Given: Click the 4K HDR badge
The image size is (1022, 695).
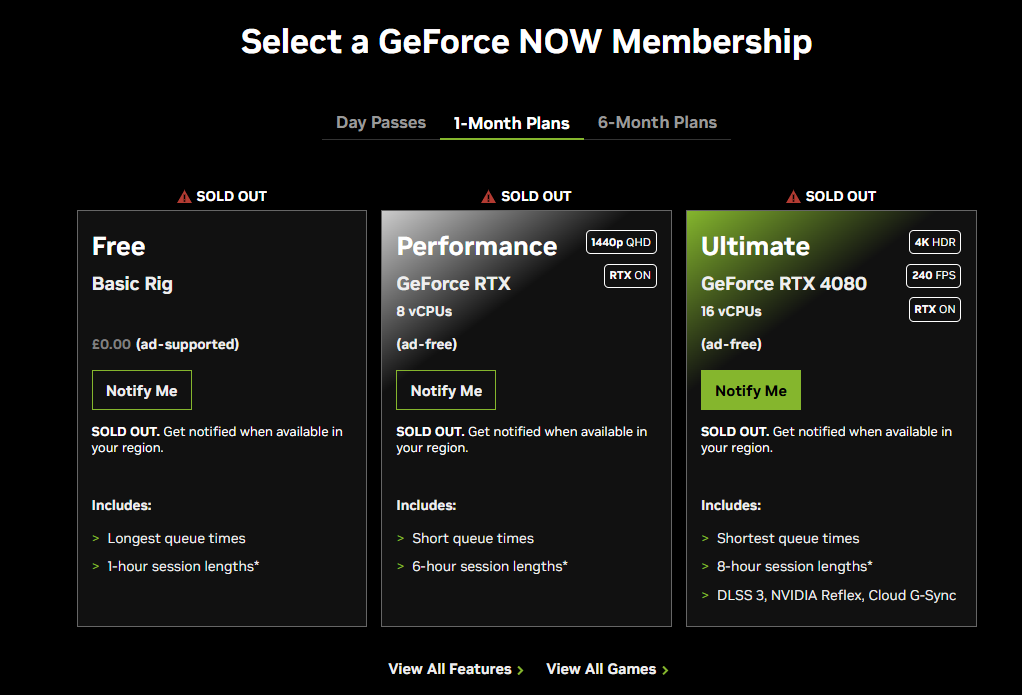Looking at the screenshot, I should click(934, 243).
